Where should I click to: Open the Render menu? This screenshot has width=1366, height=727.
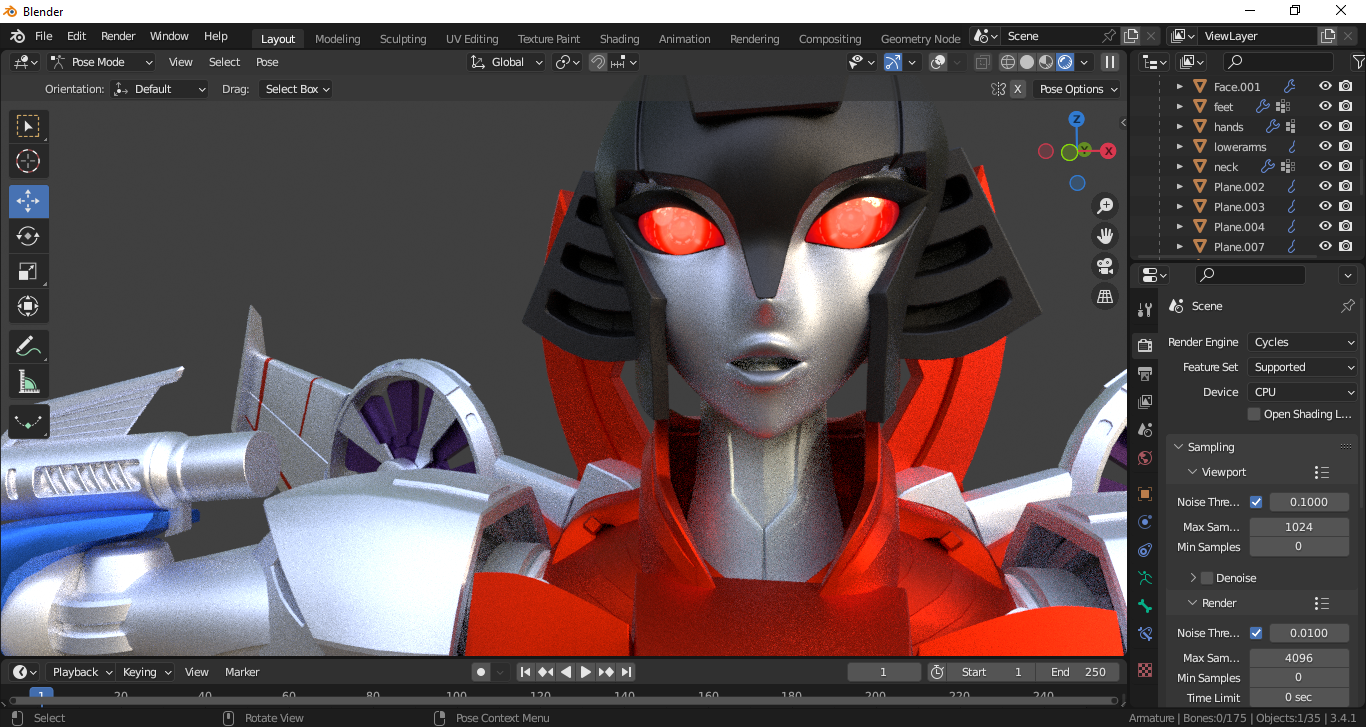(118, 36)
